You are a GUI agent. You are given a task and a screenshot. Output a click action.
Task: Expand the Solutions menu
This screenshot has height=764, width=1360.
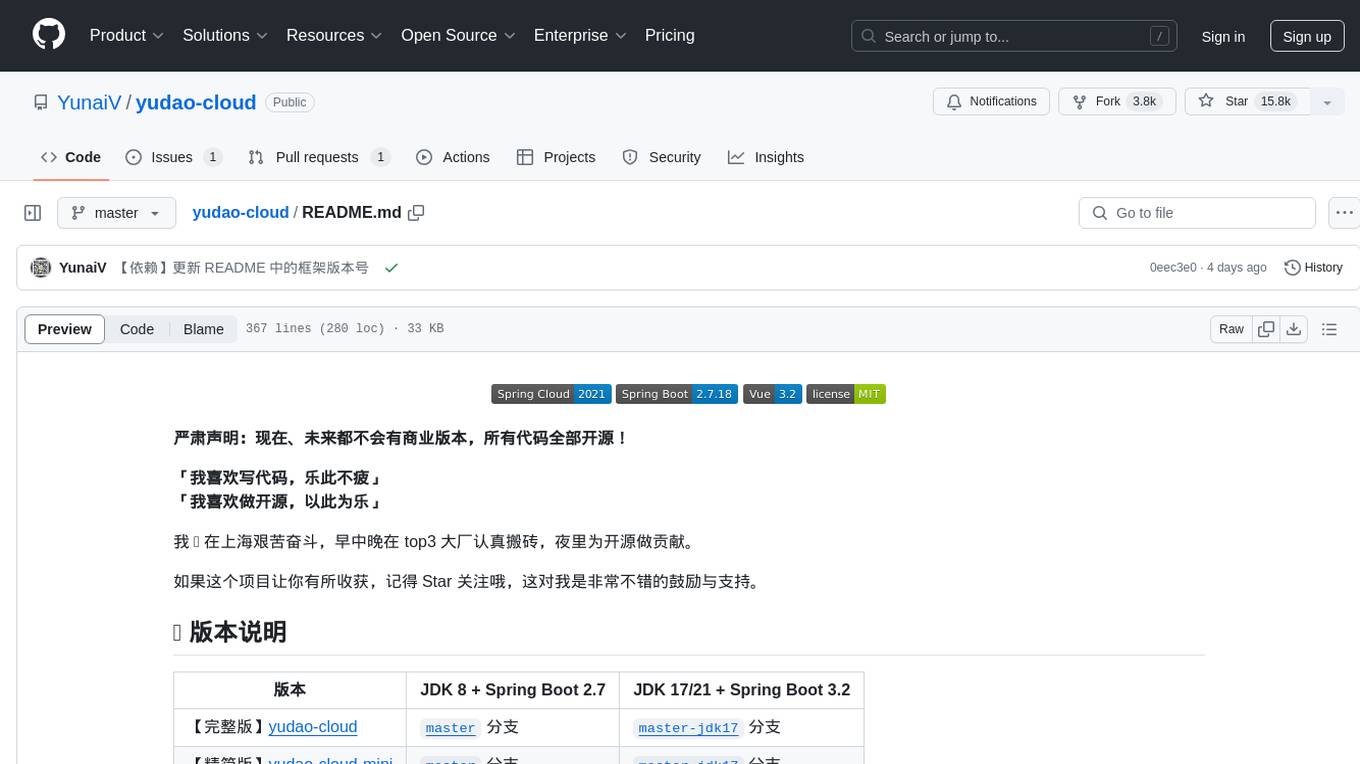pos(225,35)
